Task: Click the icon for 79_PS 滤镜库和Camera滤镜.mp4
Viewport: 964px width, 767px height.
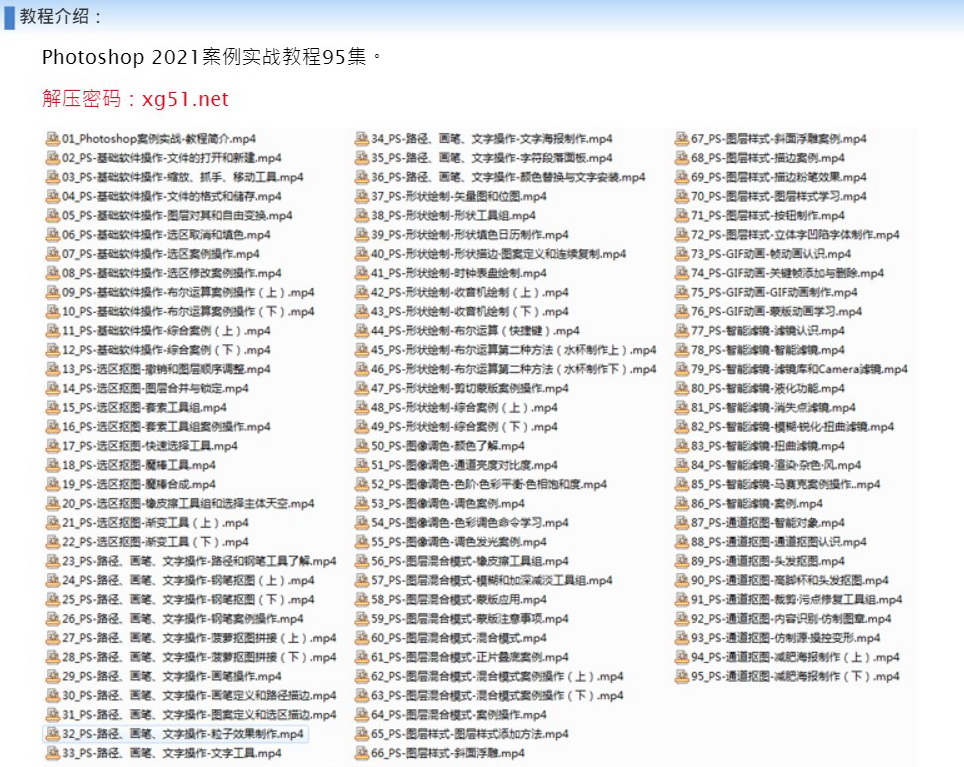Action: [682, 369]
